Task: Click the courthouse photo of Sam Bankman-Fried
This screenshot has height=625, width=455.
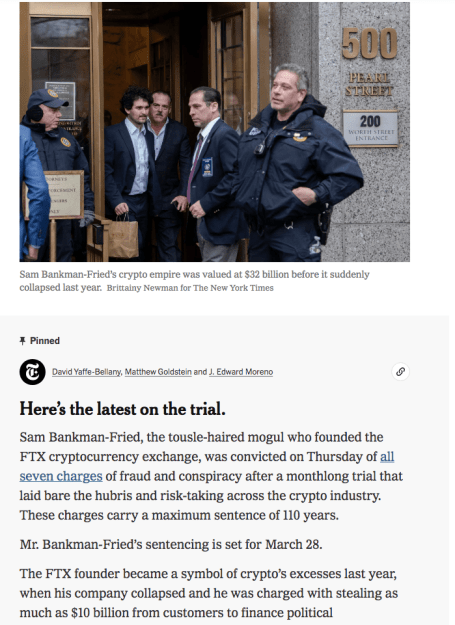Action: point(214,132)
